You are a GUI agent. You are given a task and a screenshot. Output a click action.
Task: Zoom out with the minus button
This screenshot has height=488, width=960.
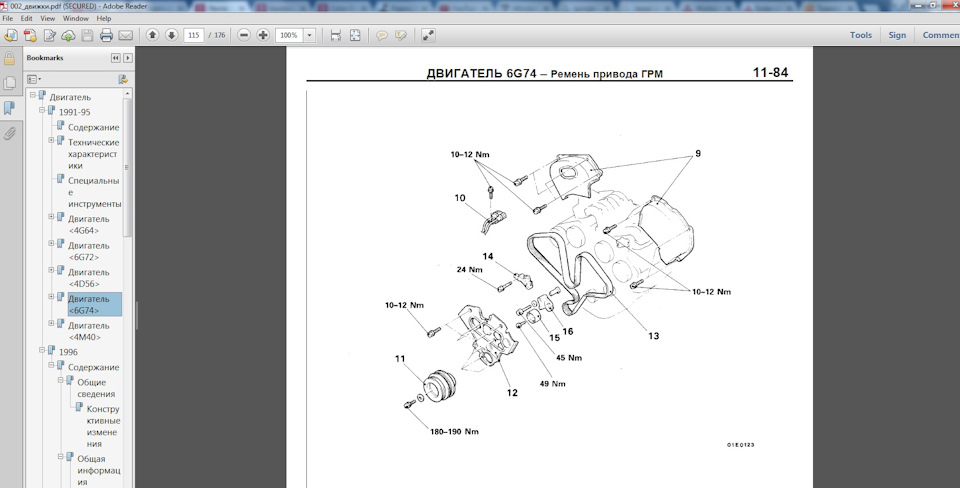(x=244, y=35)
